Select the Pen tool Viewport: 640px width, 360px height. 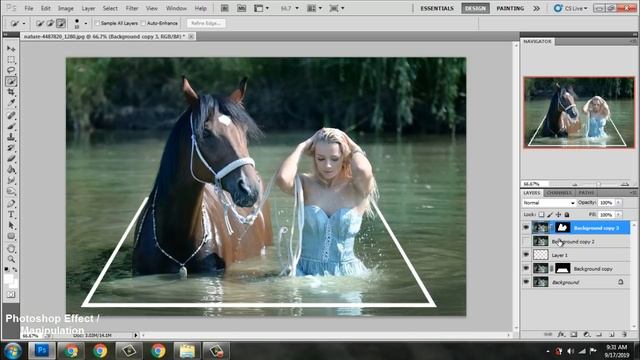point(11,203)
